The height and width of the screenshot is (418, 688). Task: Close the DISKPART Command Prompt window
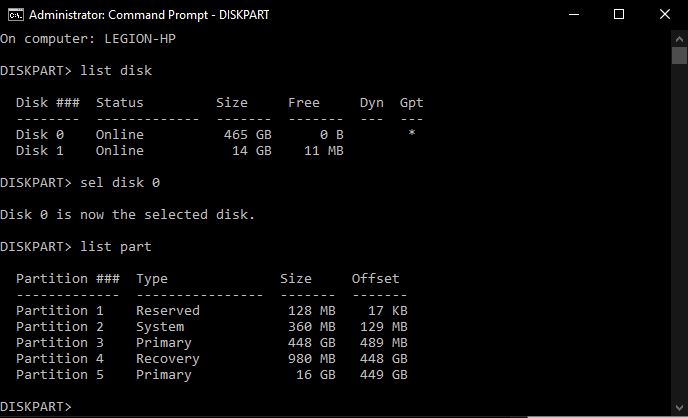[665, 14]
